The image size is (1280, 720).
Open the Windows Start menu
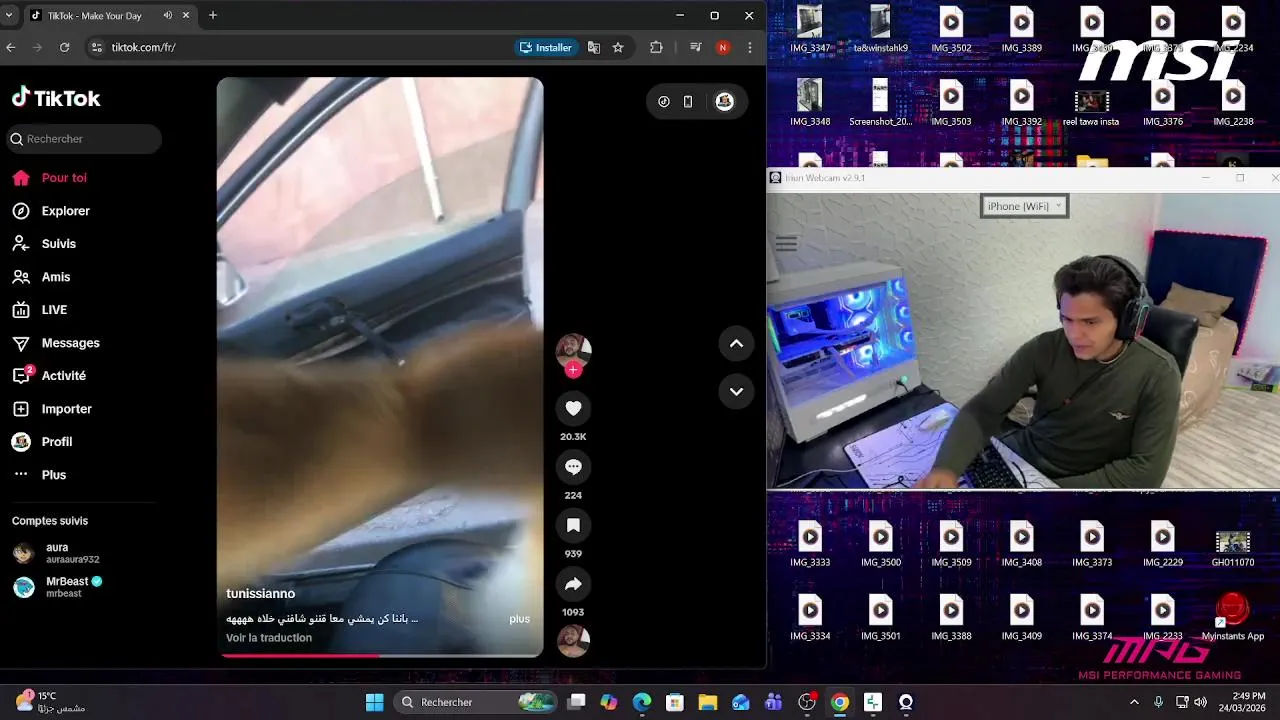(x=374, y=702)
